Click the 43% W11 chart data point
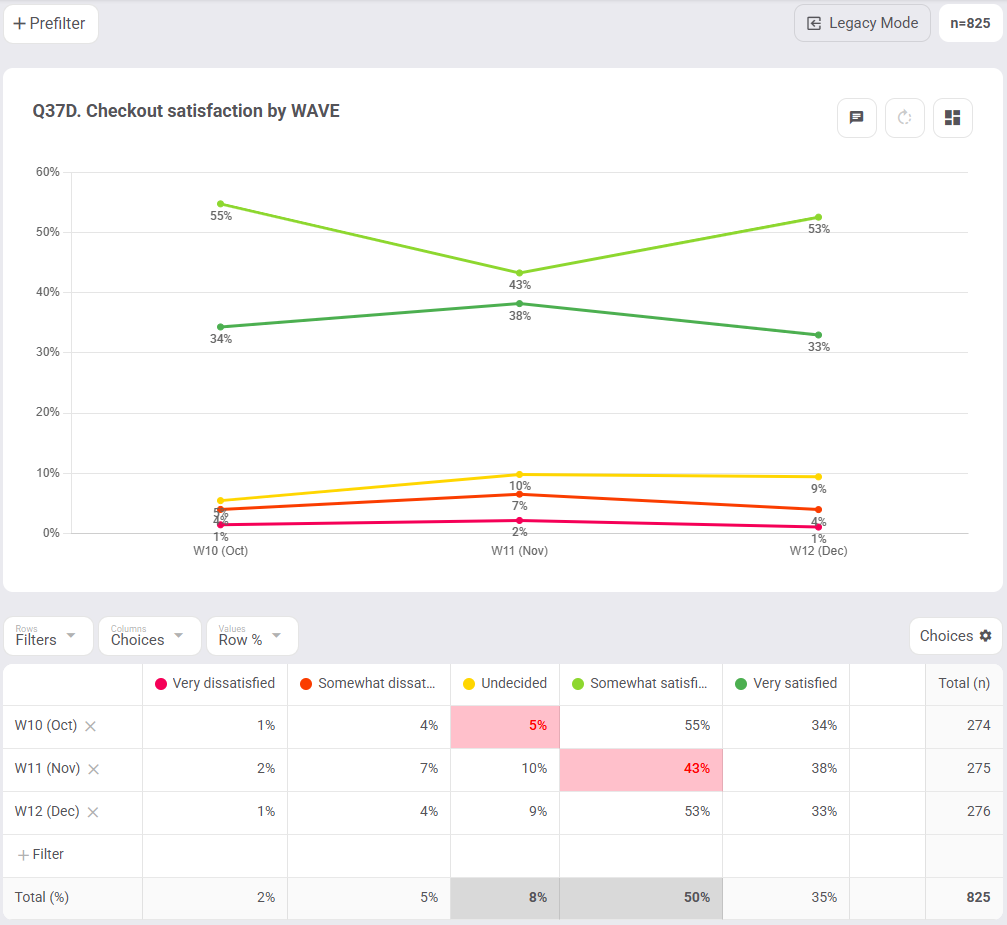The width and height of the screenshot is (1007, 925). pyautogui.click(x=520, y=273)
